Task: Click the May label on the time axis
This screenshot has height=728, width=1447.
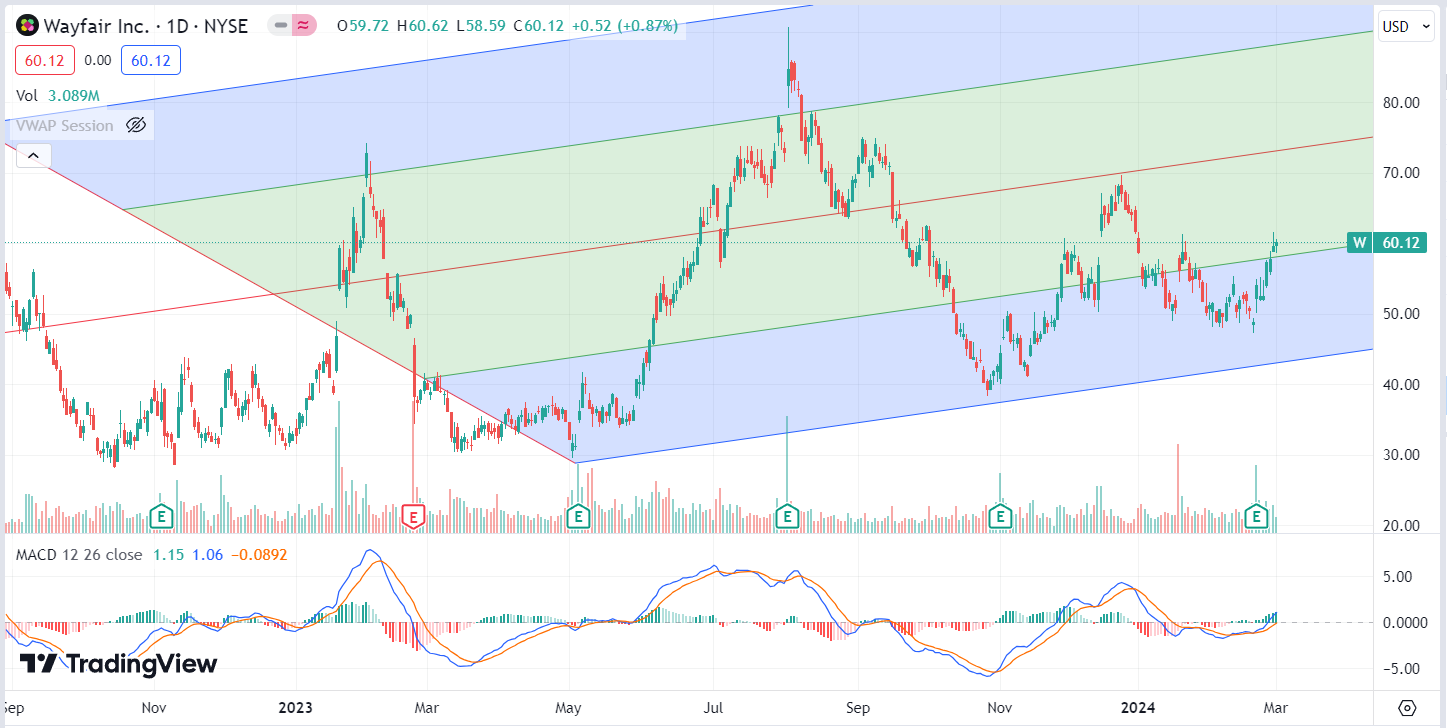Action: [x=569, y=708]
